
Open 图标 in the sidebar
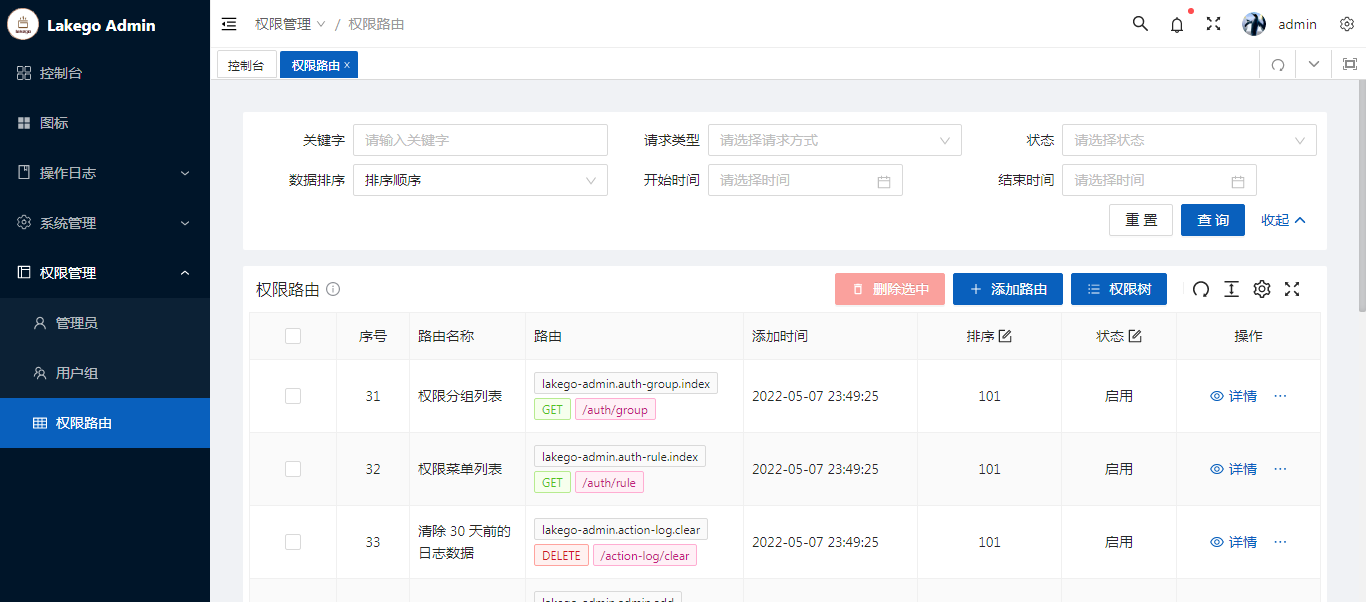click(105, 123)
